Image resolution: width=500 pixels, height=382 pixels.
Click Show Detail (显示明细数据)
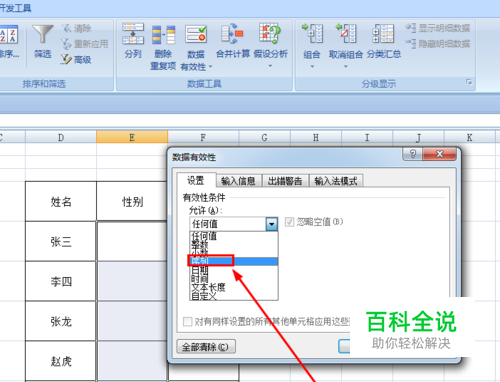point(438,28)
